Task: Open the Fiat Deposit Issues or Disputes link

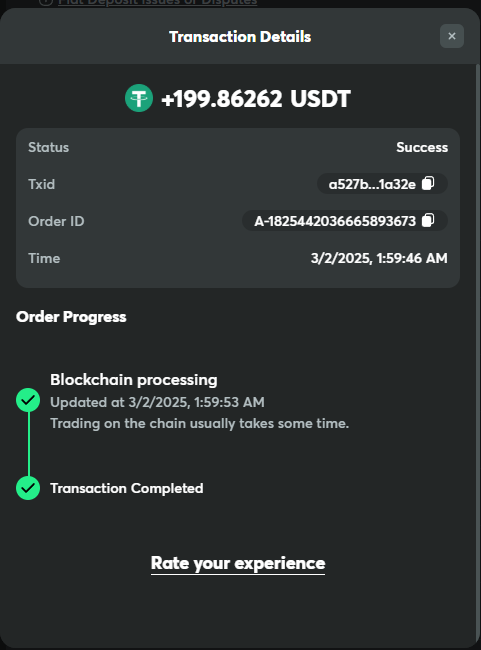Action: point(158,2)
